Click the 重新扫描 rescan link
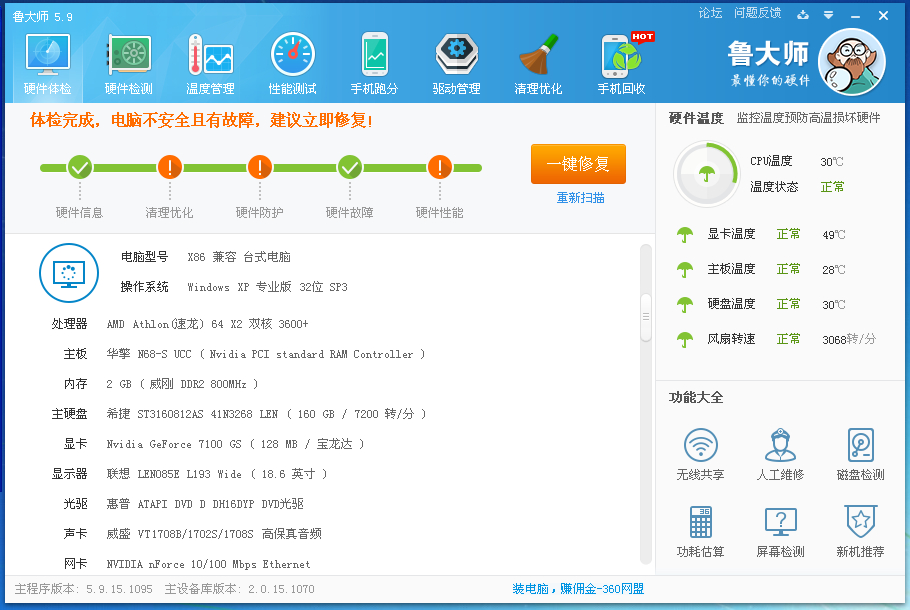910x610 pixels. pyautogui.click(x=580, y=198)
